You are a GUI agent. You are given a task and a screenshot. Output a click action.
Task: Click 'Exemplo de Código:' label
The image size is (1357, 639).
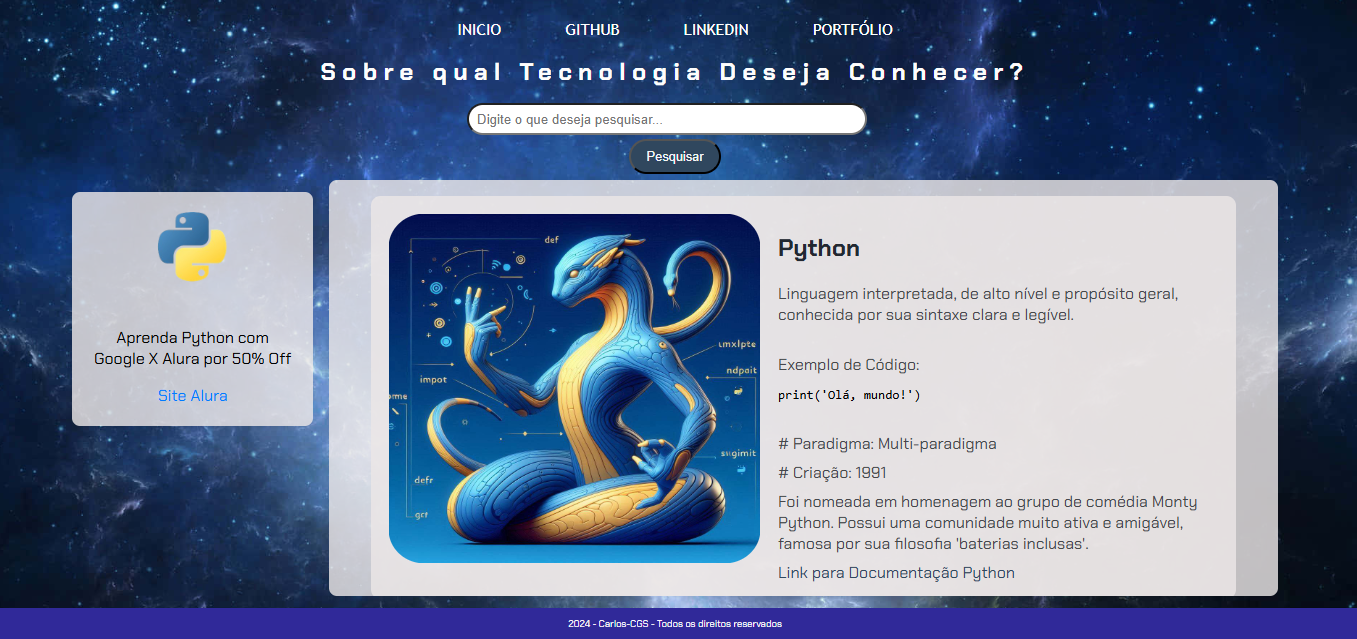[x=848, y=365]
